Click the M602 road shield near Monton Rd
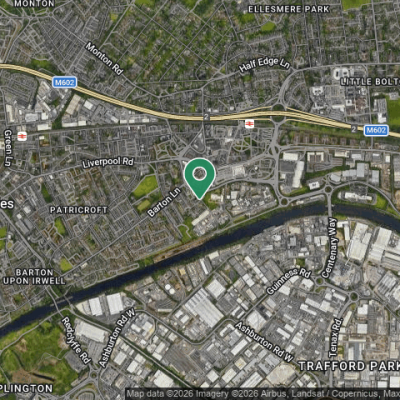The height and width of the screenshot is (400, 400). 64,82
